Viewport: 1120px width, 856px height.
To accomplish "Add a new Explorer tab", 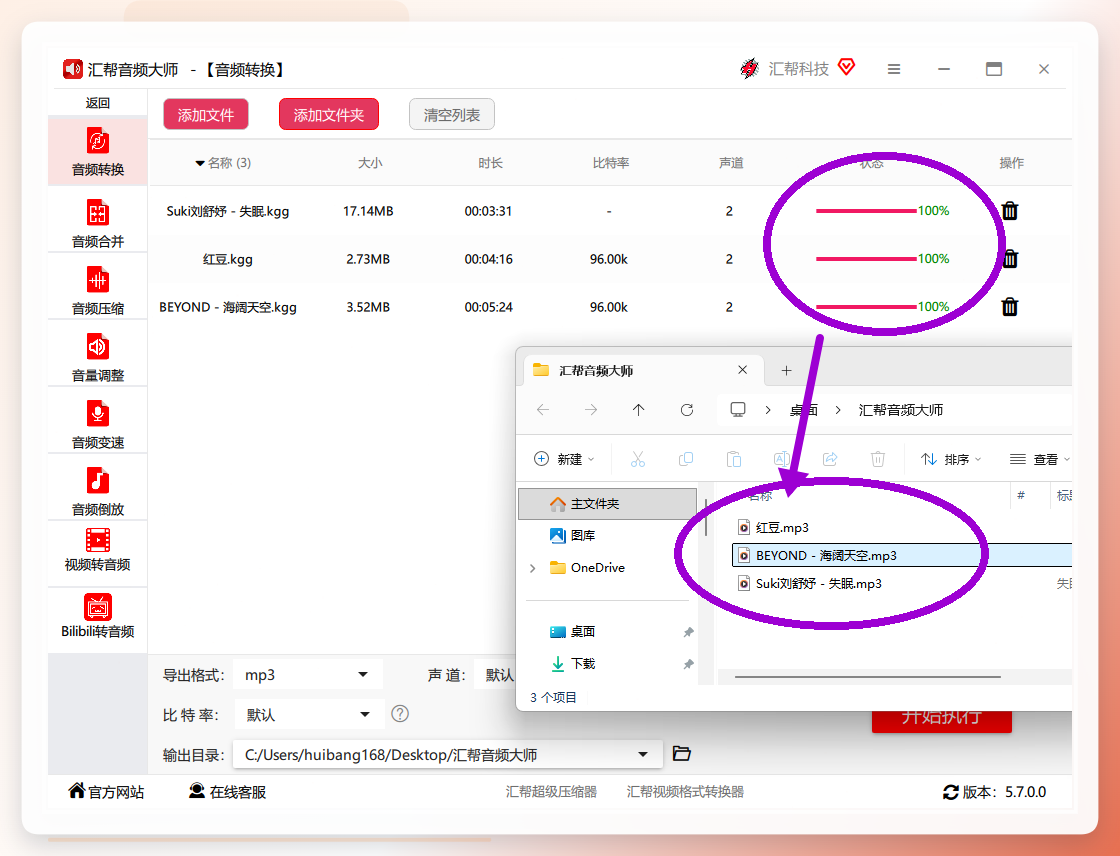I will 786,370.
